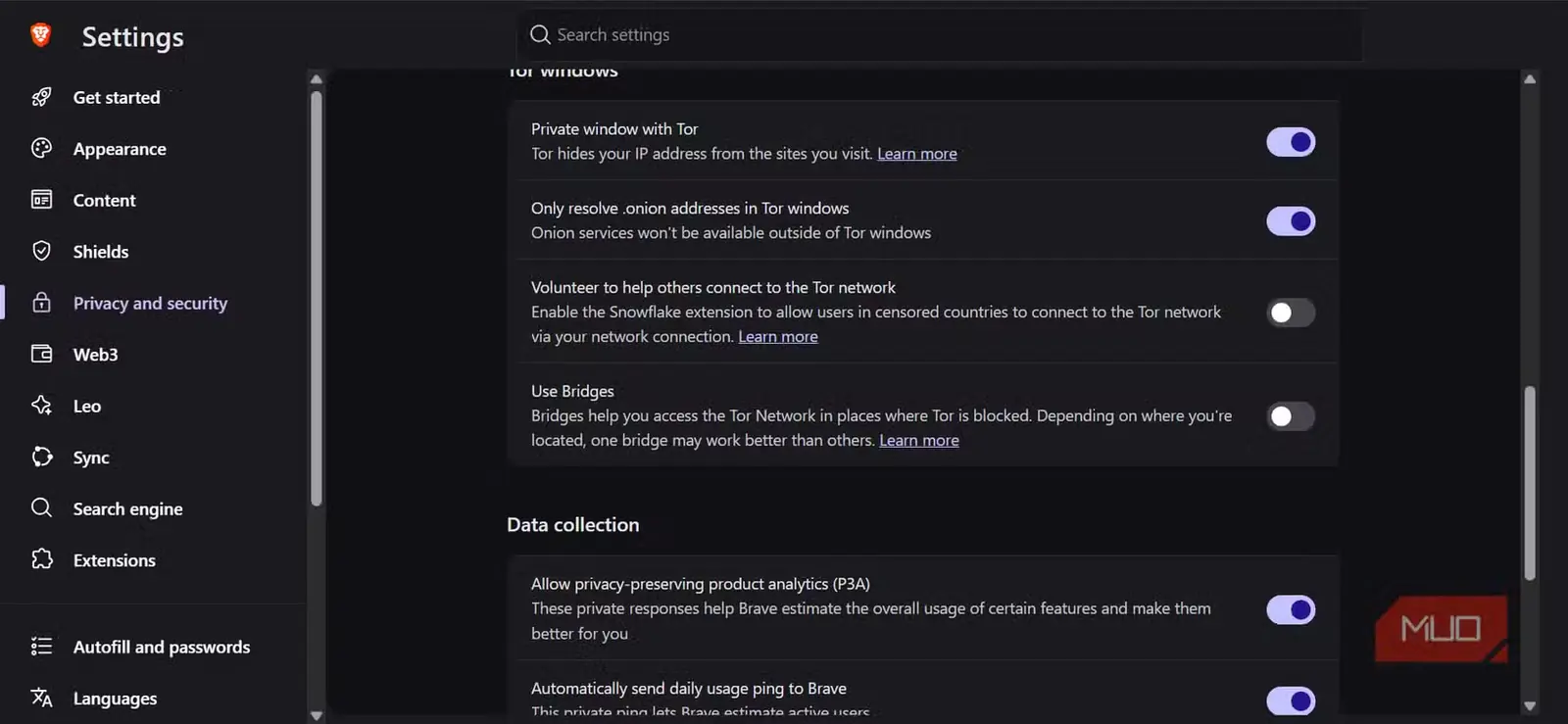Click the main page scrollbar thumb

coord(1530,483)
